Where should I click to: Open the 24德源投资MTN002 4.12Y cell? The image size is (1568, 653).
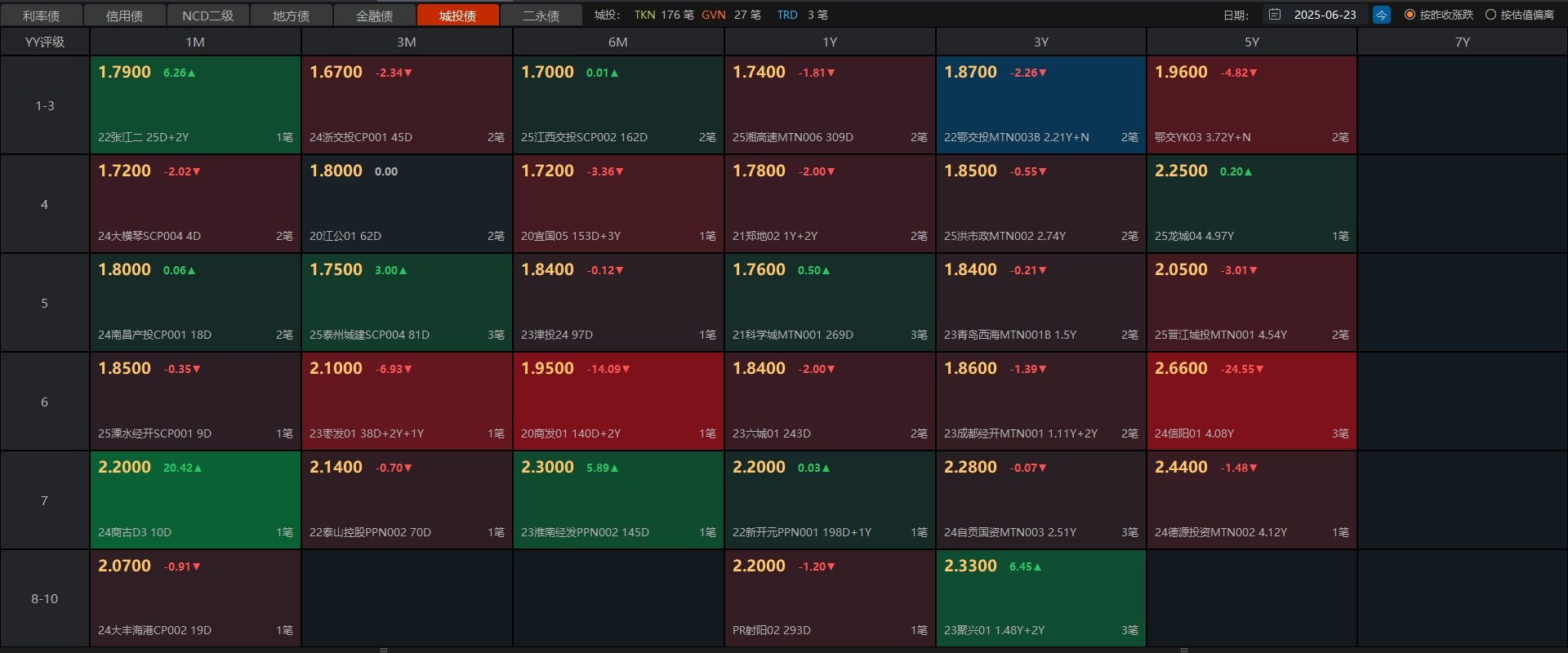(1252, 500)
